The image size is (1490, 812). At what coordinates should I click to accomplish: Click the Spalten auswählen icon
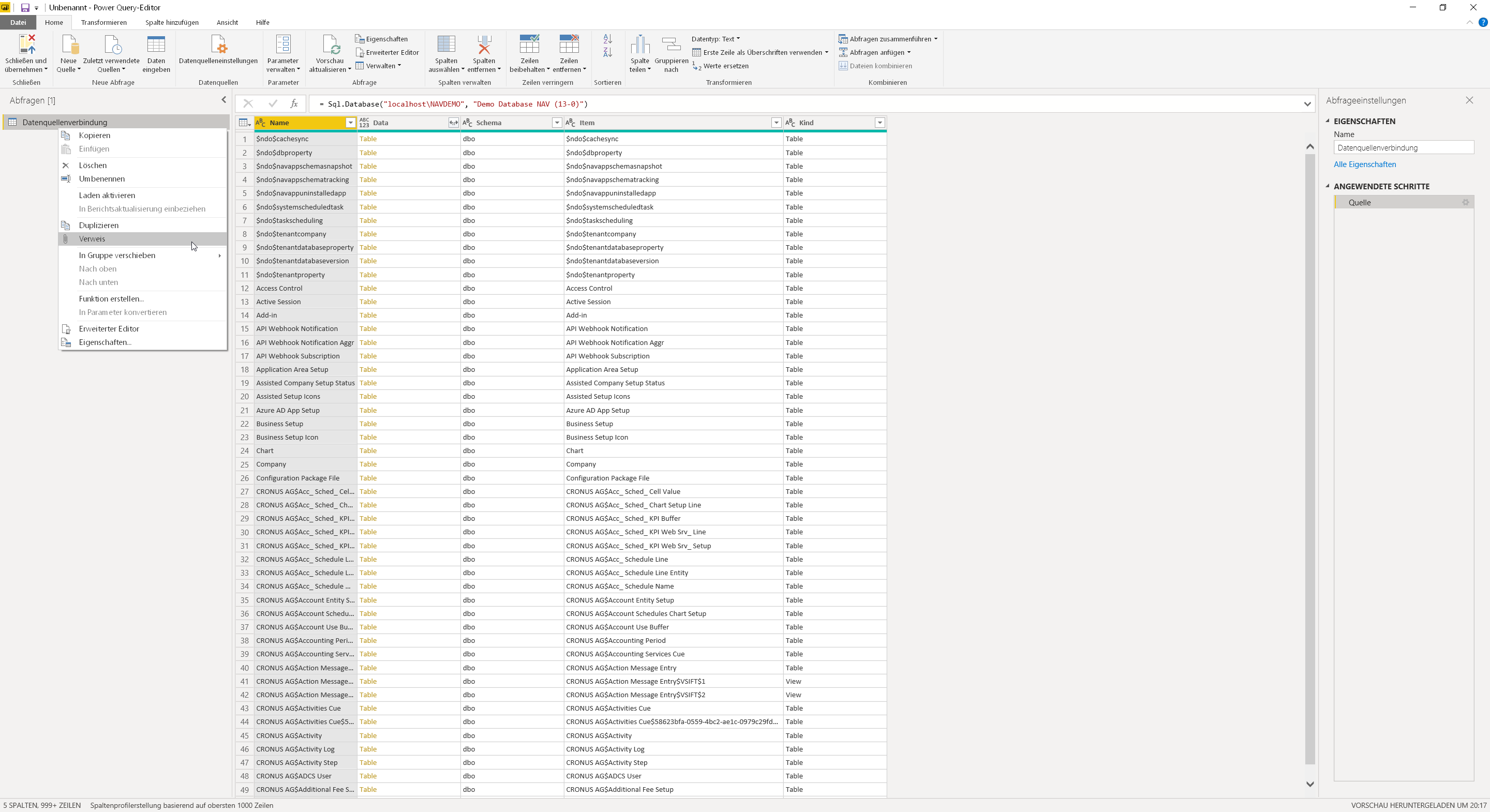(446, 44)
